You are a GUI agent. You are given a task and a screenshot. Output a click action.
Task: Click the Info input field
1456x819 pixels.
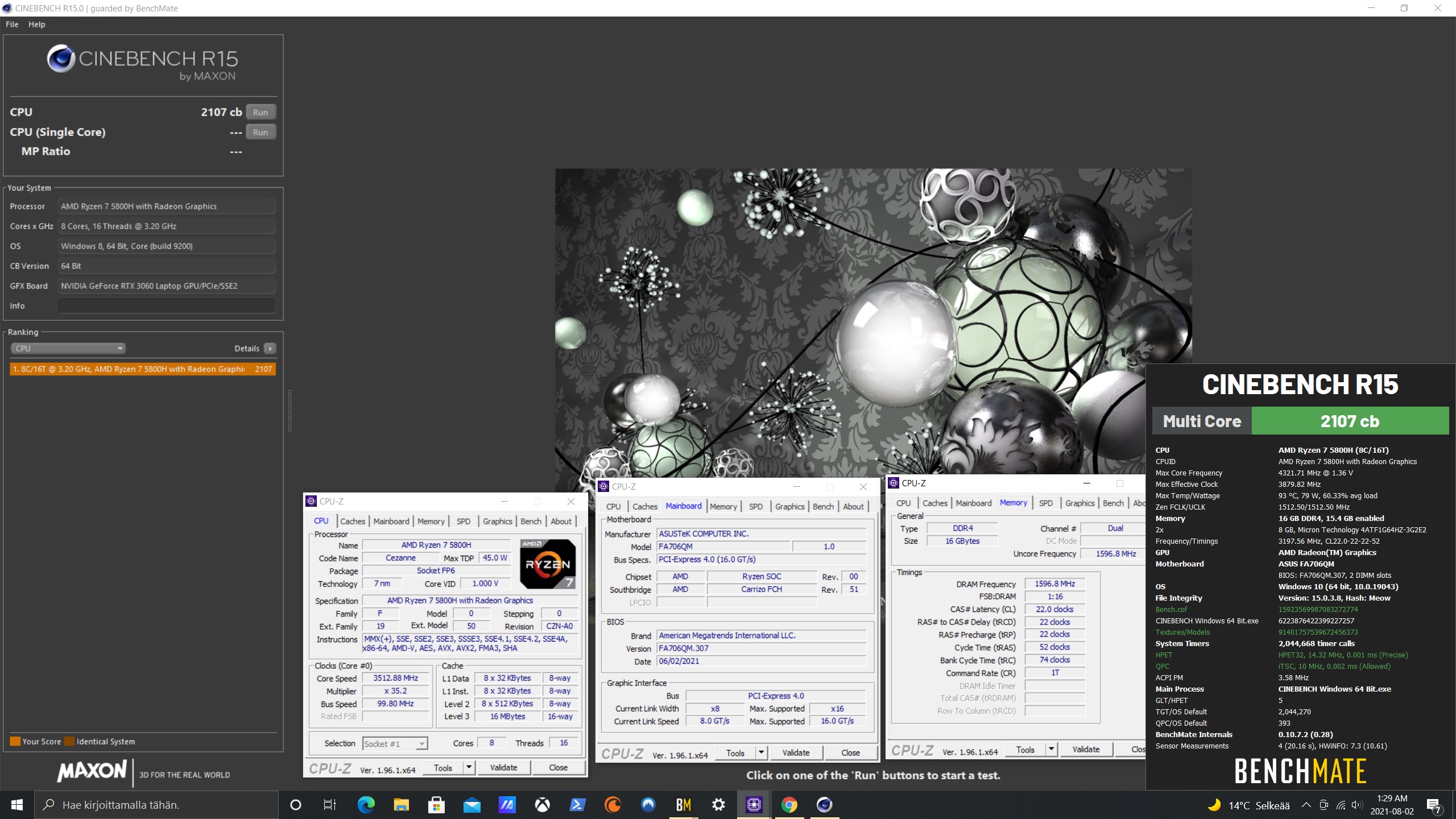tap(166, 305)
